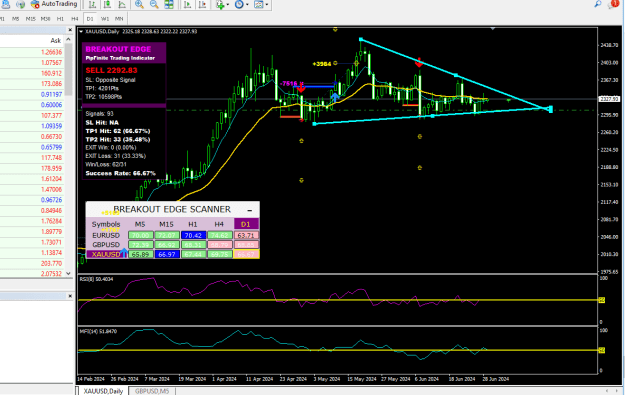Switch chart to MN timeframe
This screenshot has width=625, height=395.
click(119, 19)
